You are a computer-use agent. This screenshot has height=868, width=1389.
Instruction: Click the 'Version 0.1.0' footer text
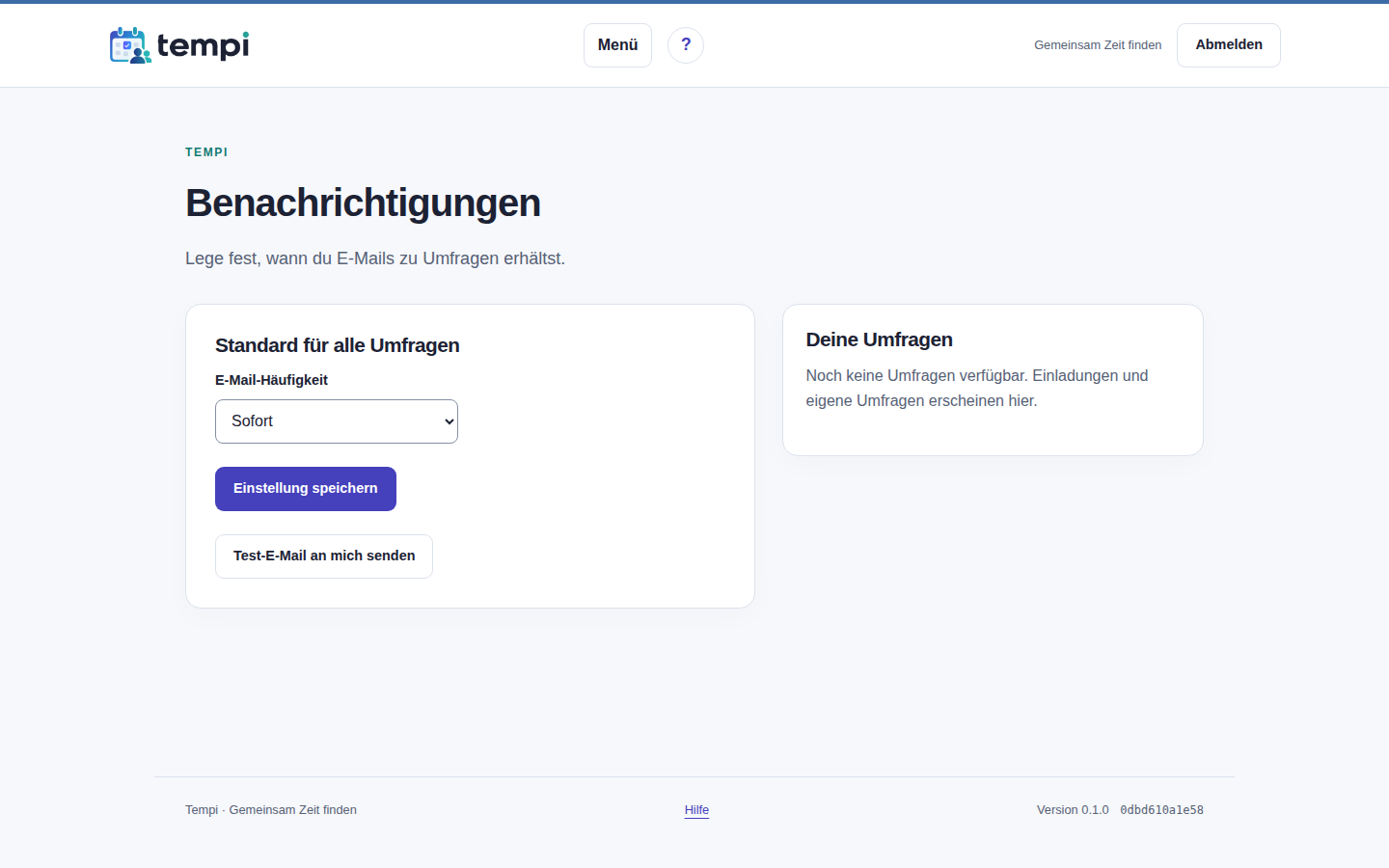tap(1073, 810)
